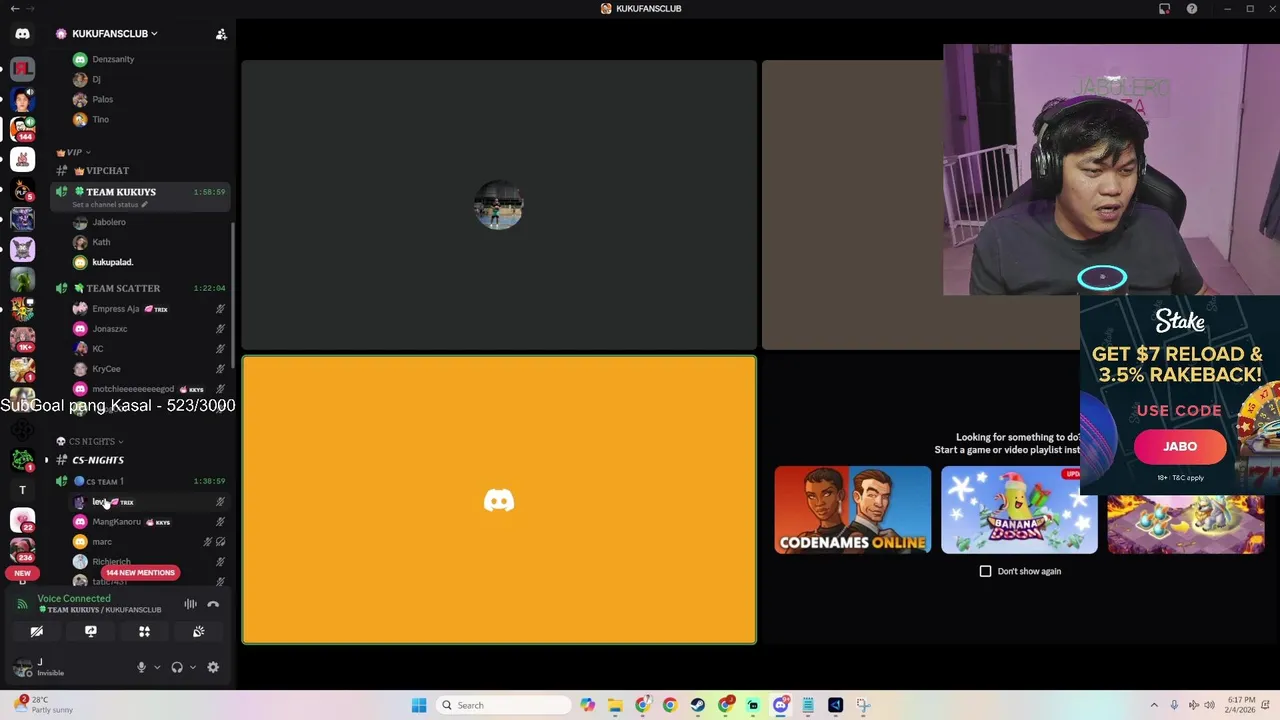Open the CS-NIGHTS text channel
Viewport: 1280px width, 720px height.
[x=140, y=460]
